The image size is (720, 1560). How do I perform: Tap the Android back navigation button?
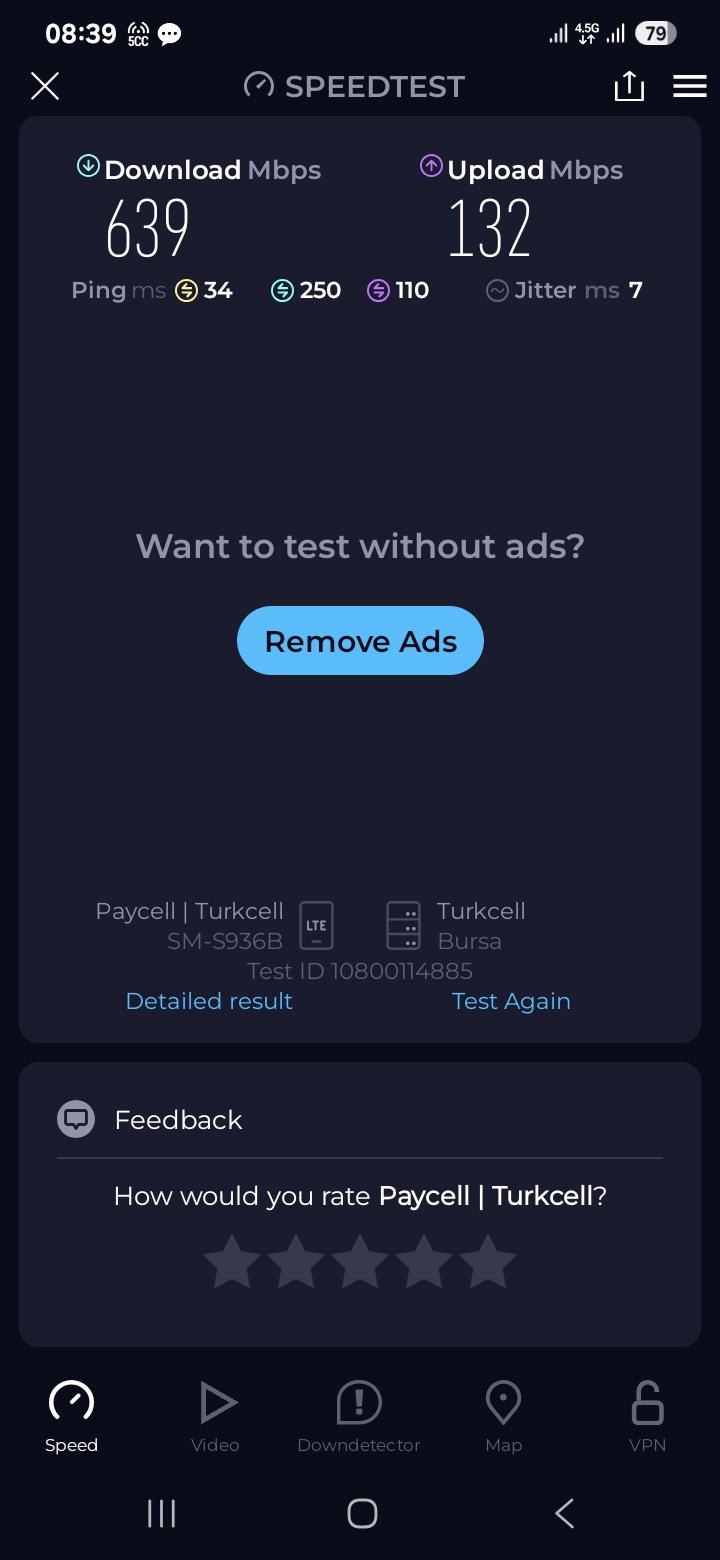pos(564,1513)
